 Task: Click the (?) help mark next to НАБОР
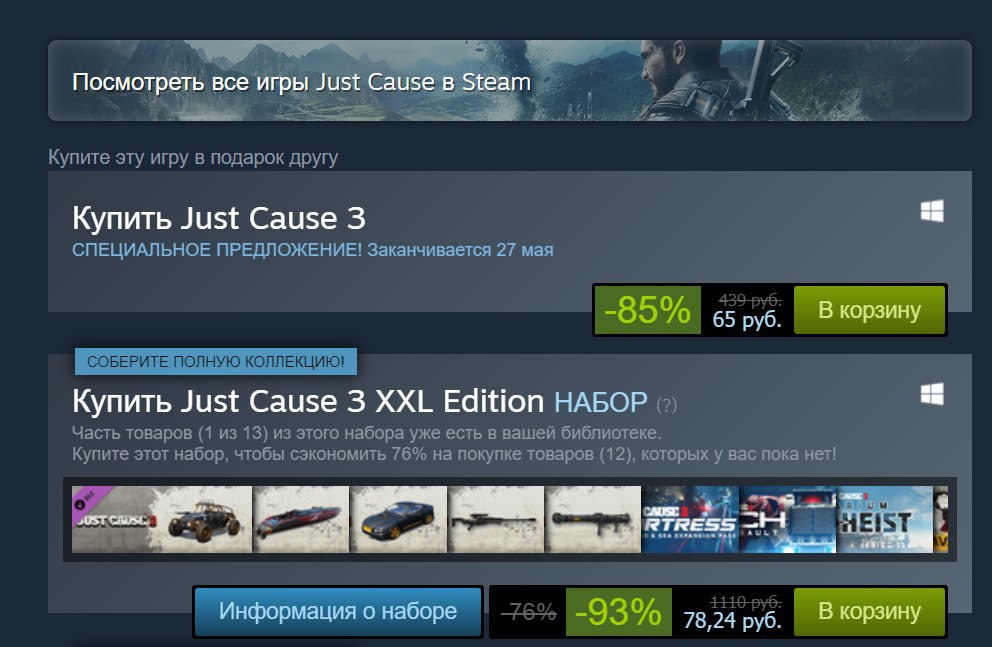click(667, 405)
